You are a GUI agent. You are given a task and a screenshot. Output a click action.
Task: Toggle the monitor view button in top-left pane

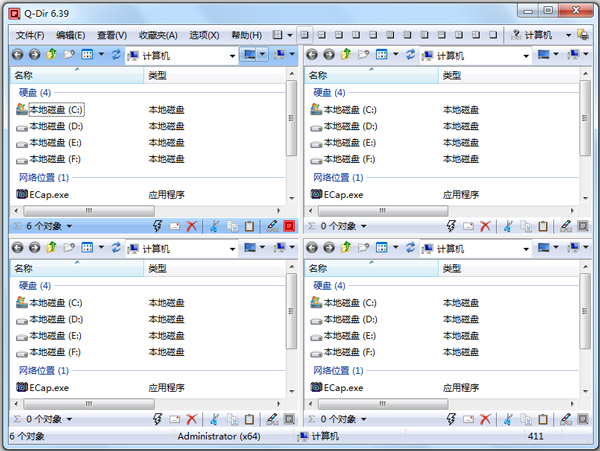point(249,55)
